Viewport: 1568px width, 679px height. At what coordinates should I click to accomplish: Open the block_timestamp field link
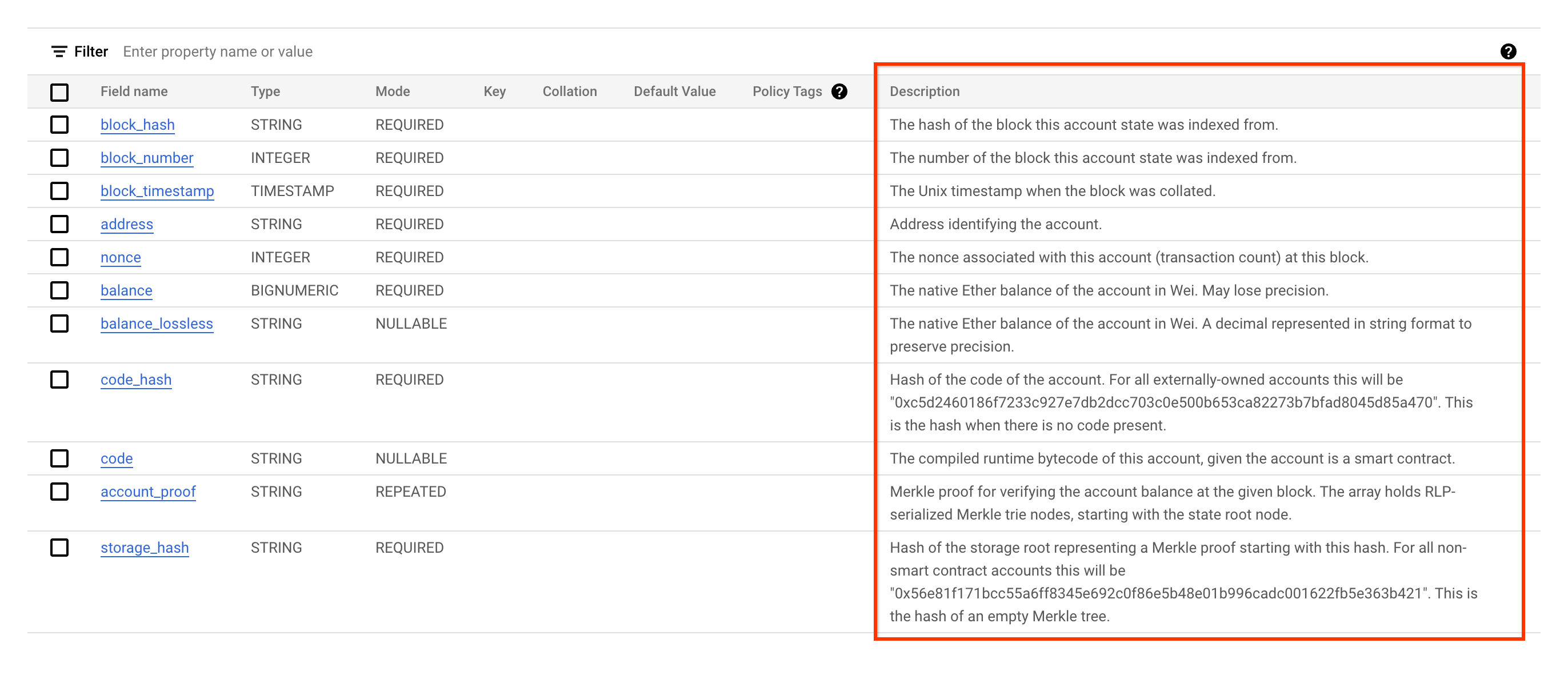157,190
